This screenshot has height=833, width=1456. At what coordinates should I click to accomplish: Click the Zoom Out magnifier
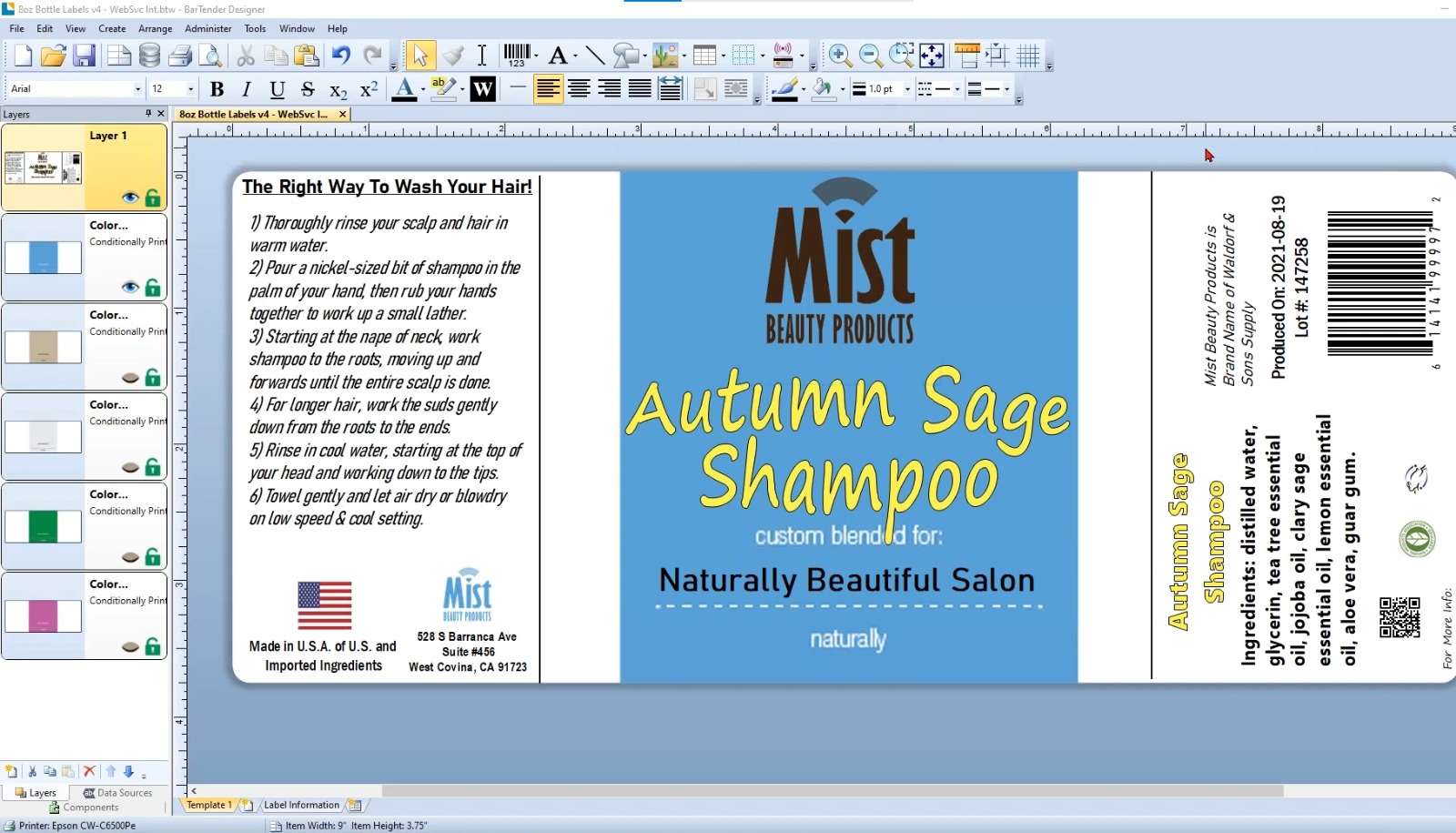[871, 56]
